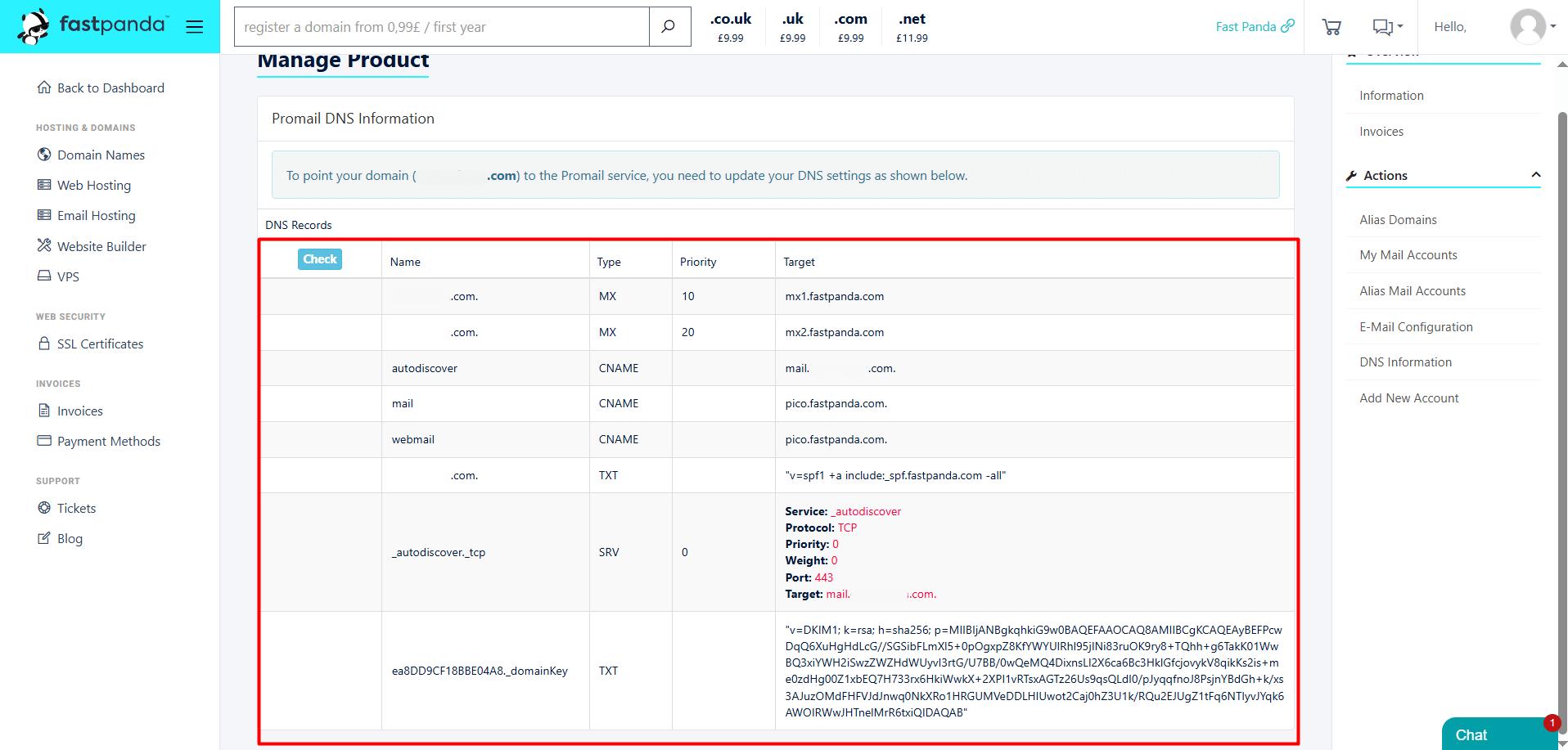Viewport: 1568px width, 750px height.
Task: Open VPS page
Action: 68,276
